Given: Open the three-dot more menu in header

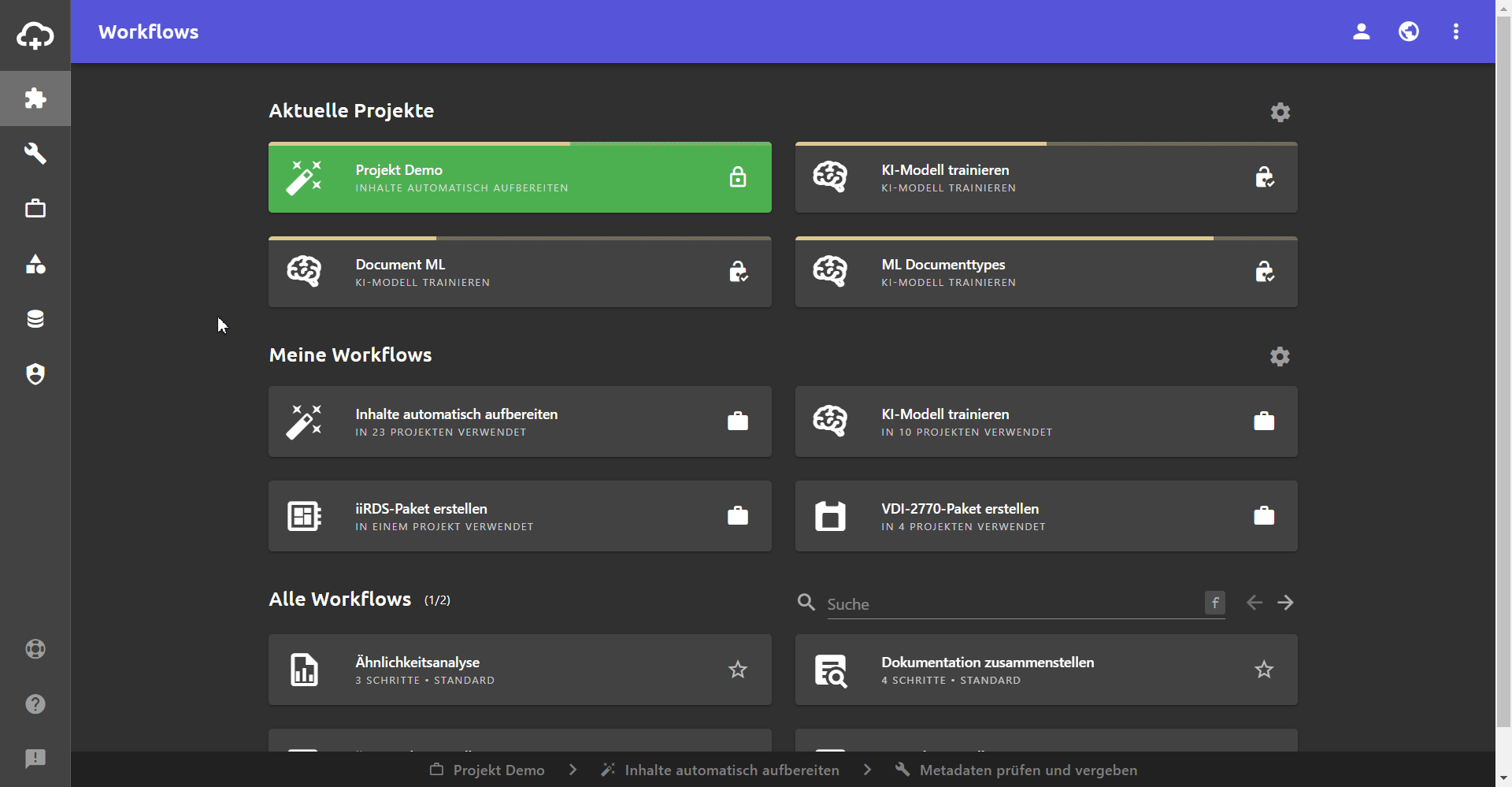Looking at the screenshot, I should click(x=1456, y=32).
